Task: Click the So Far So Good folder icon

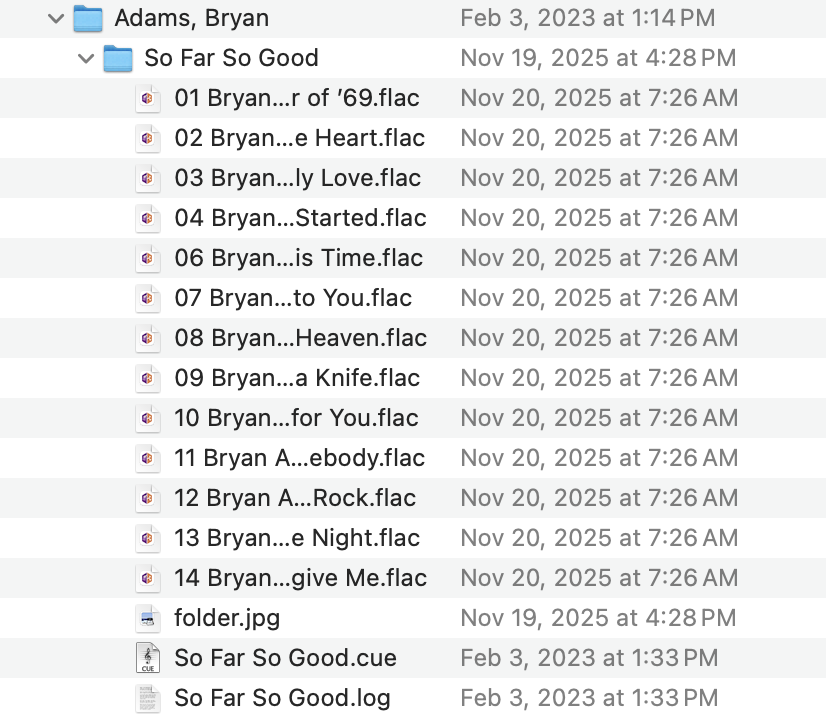Action: point(118,58)
